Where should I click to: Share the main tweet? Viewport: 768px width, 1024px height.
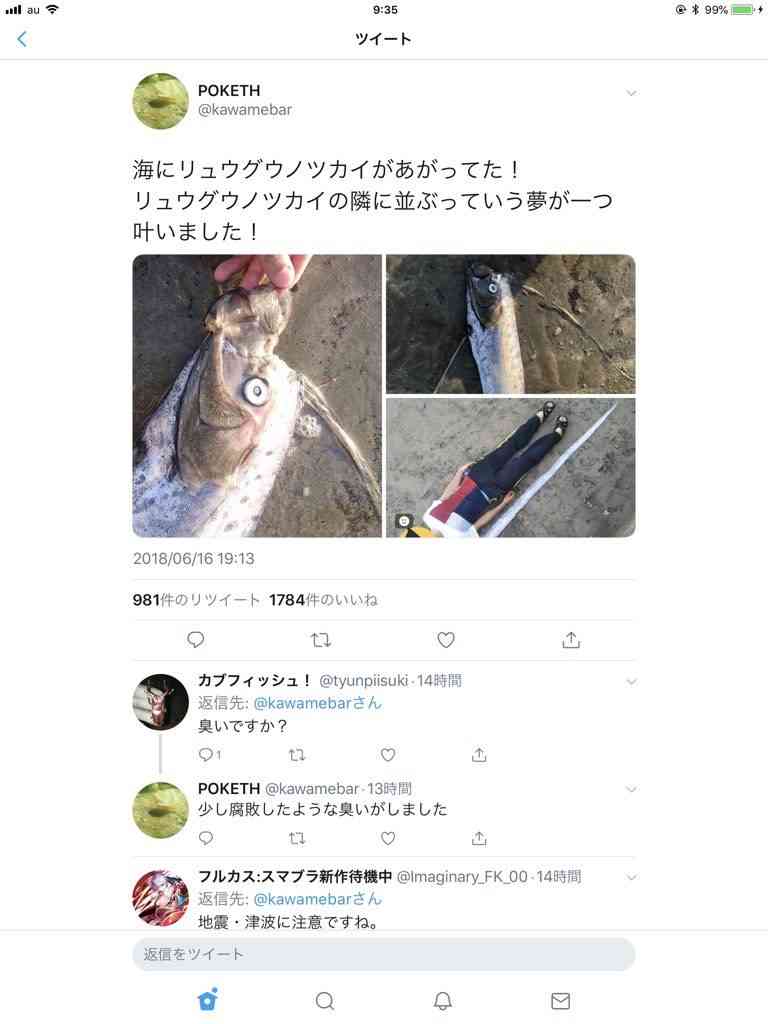[x=571, y=639]
